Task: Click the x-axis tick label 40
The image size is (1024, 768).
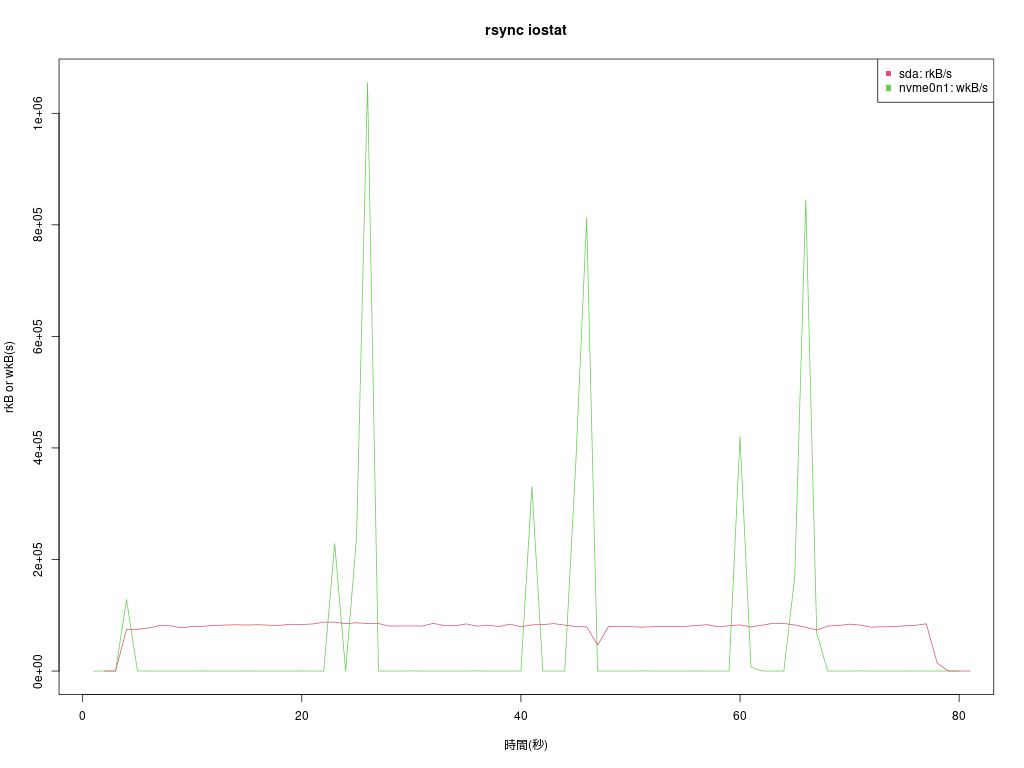Action: click(x=520, y=714)
